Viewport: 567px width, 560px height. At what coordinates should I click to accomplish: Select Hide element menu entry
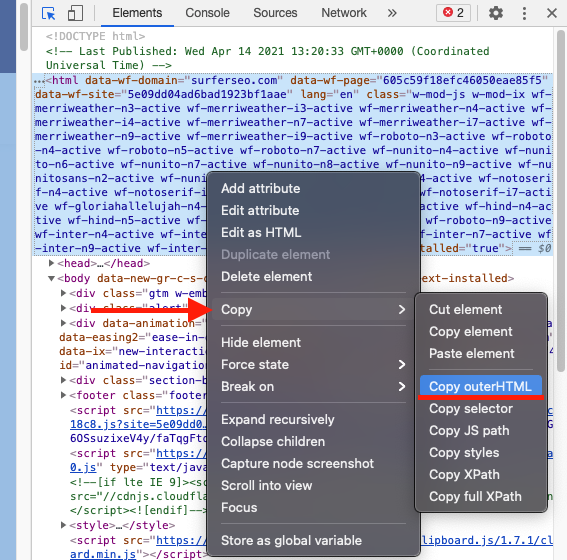pos(314,342)
